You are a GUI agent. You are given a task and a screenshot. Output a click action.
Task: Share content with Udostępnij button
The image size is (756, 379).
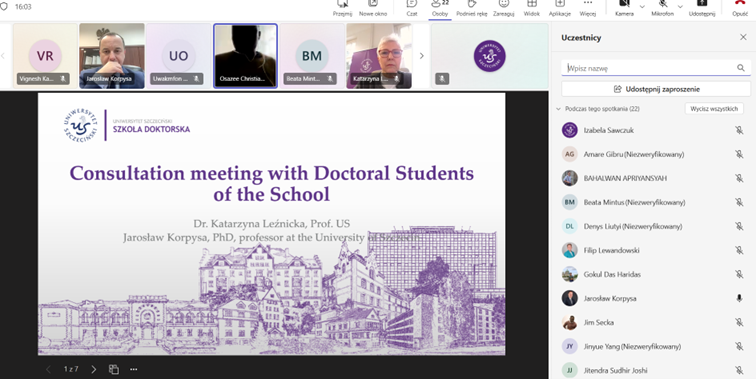(x=702, y=8)
